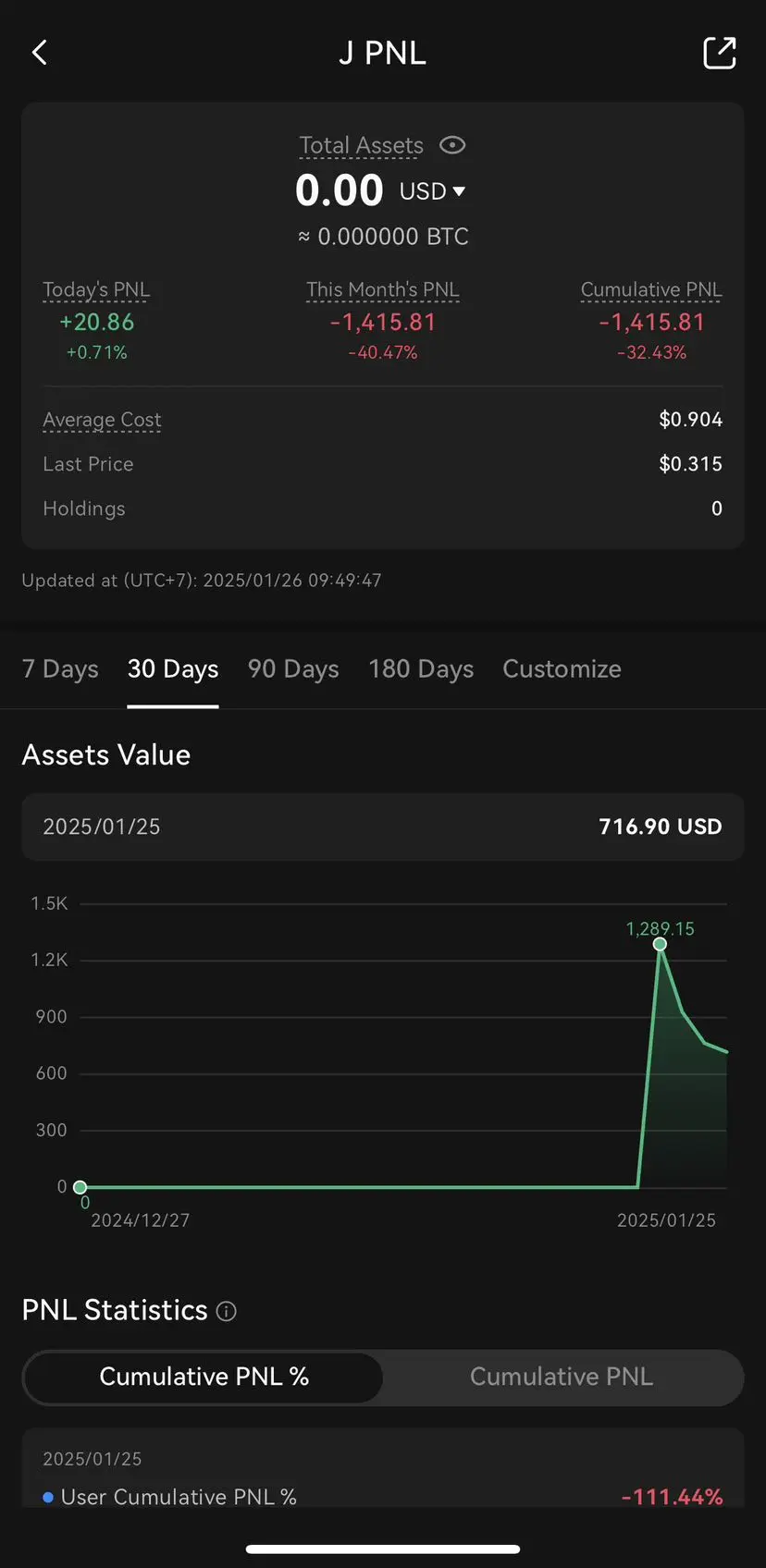Open the Customize date range option
The height and width of the screenshot is (1568, 766).
[562, 668]
